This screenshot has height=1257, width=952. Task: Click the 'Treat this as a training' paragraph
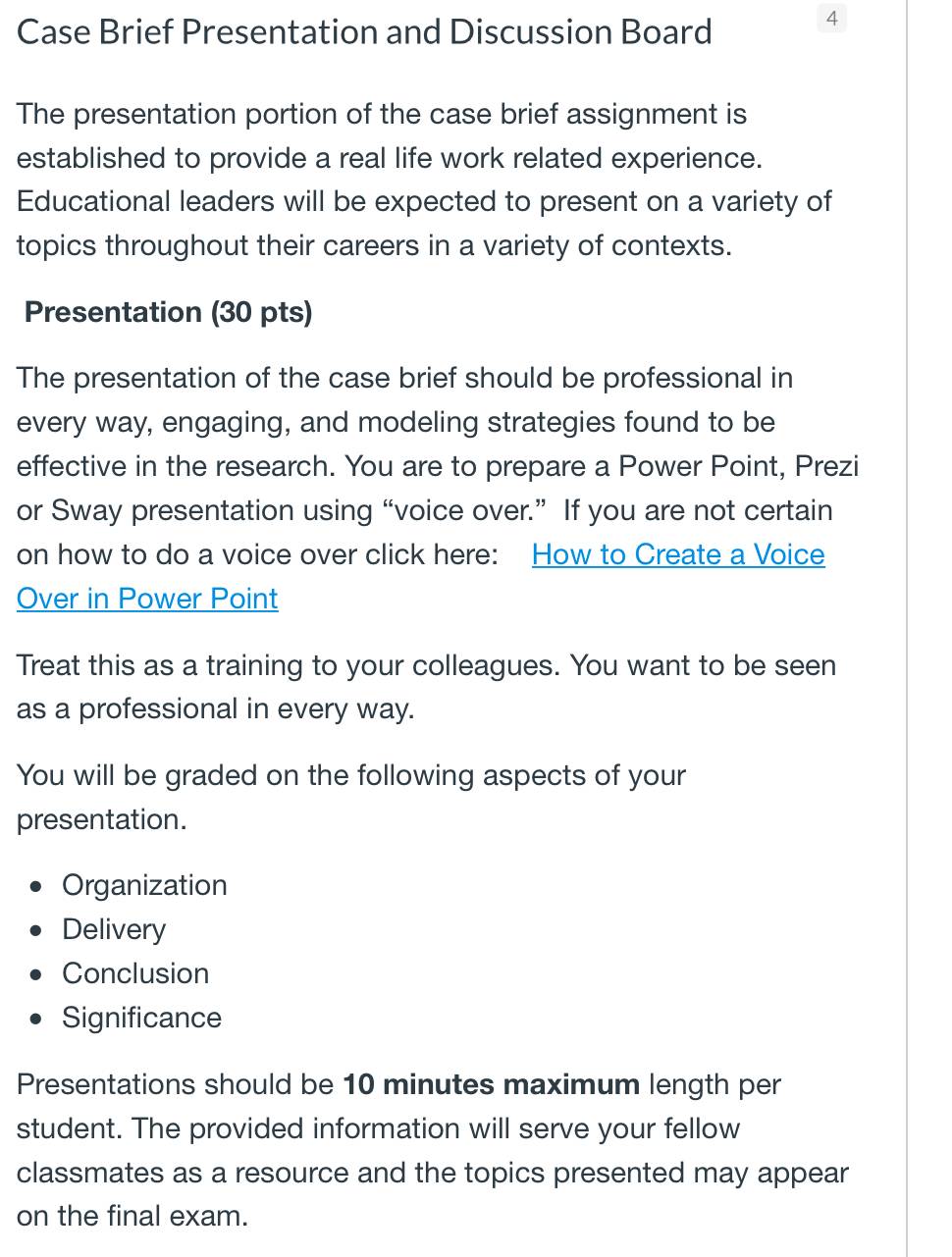coord(426,687)
